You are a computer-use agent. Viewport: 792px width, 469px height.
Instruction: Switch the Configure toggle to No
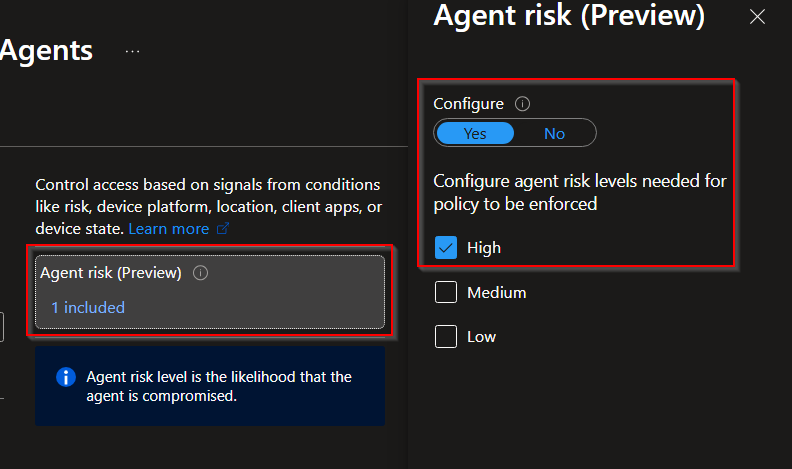tap(554, 133)
